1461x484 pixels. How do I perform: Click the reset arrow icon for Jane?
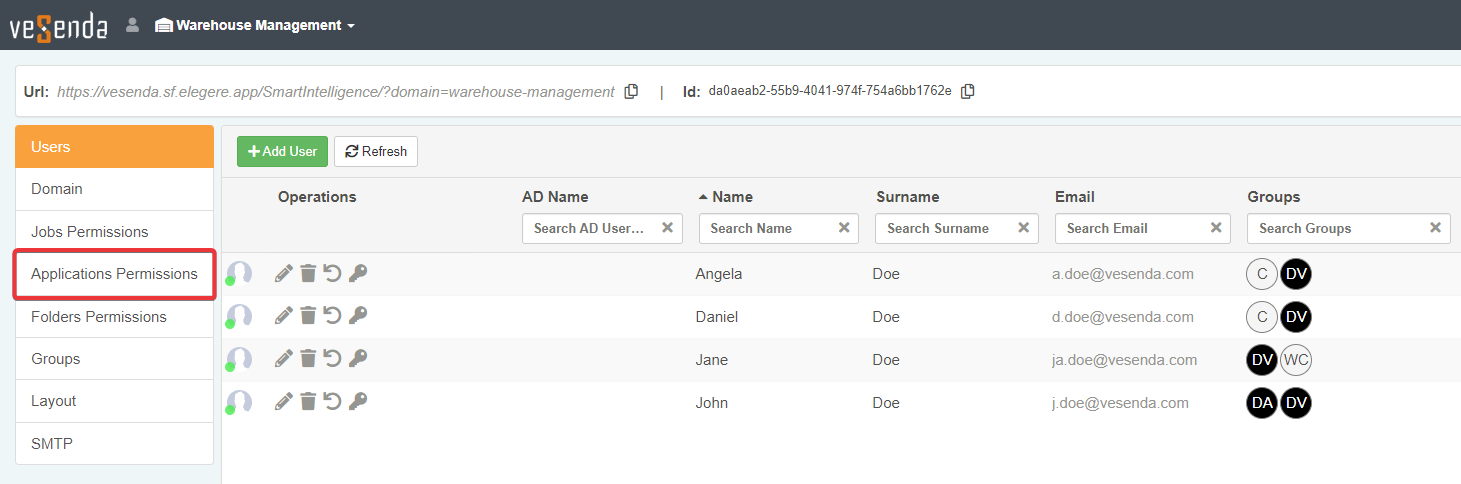coord(332,359)
